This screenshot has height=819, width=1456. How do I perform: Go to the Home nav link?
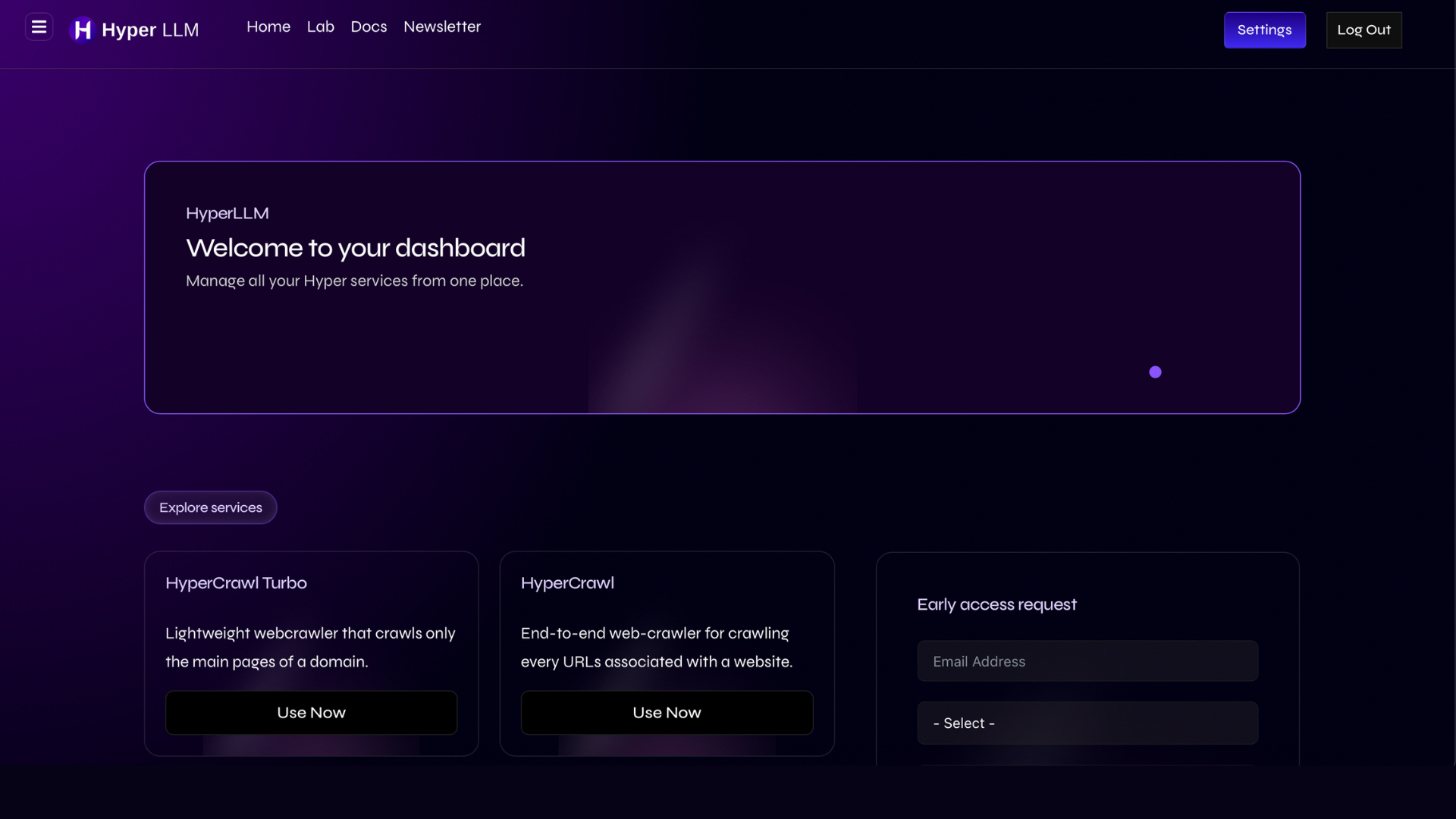pyautogui.click(x=268, y=27)
